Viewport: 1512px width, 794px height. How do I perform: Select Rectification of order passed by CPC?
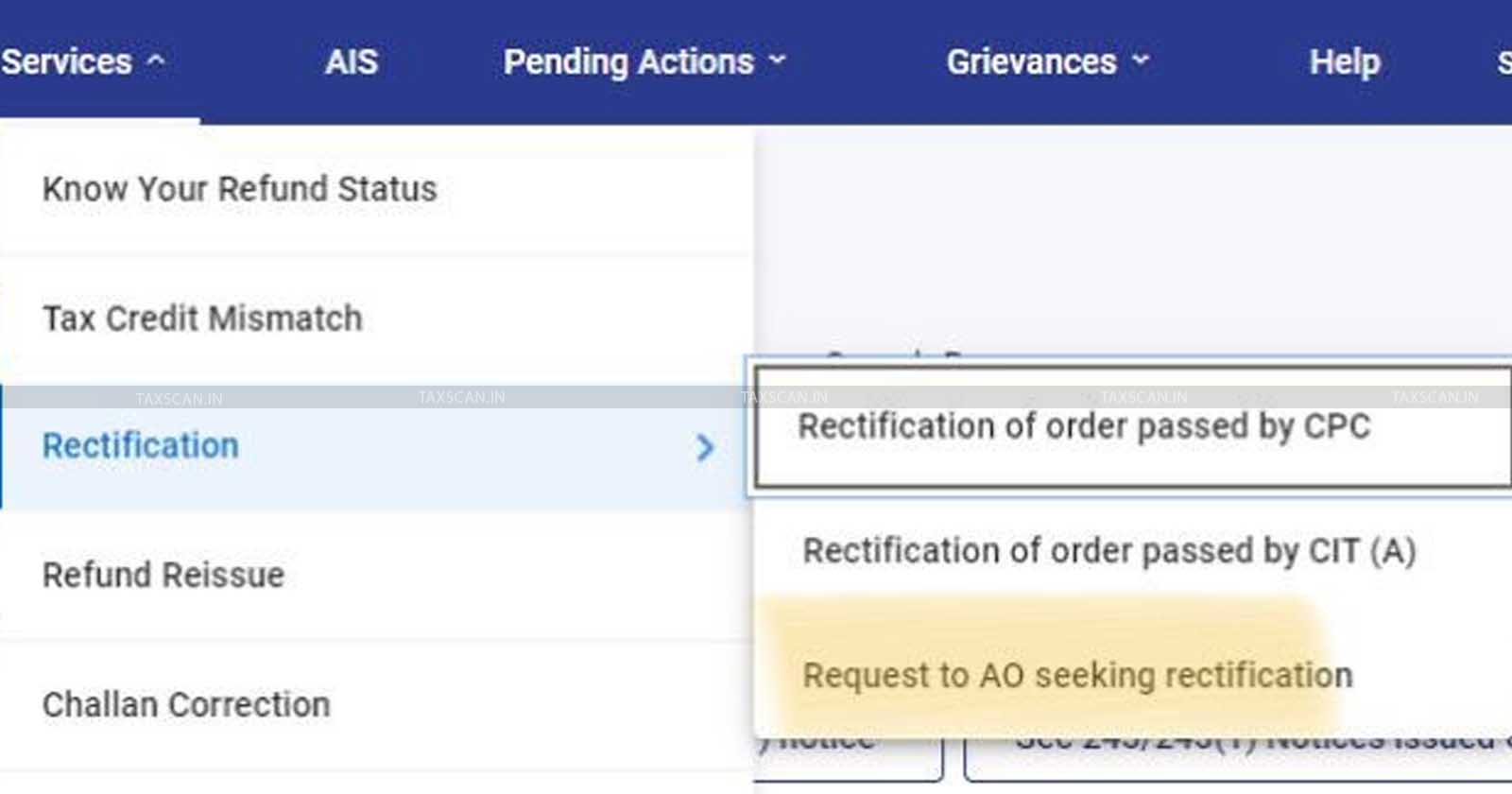(1084, 427)
